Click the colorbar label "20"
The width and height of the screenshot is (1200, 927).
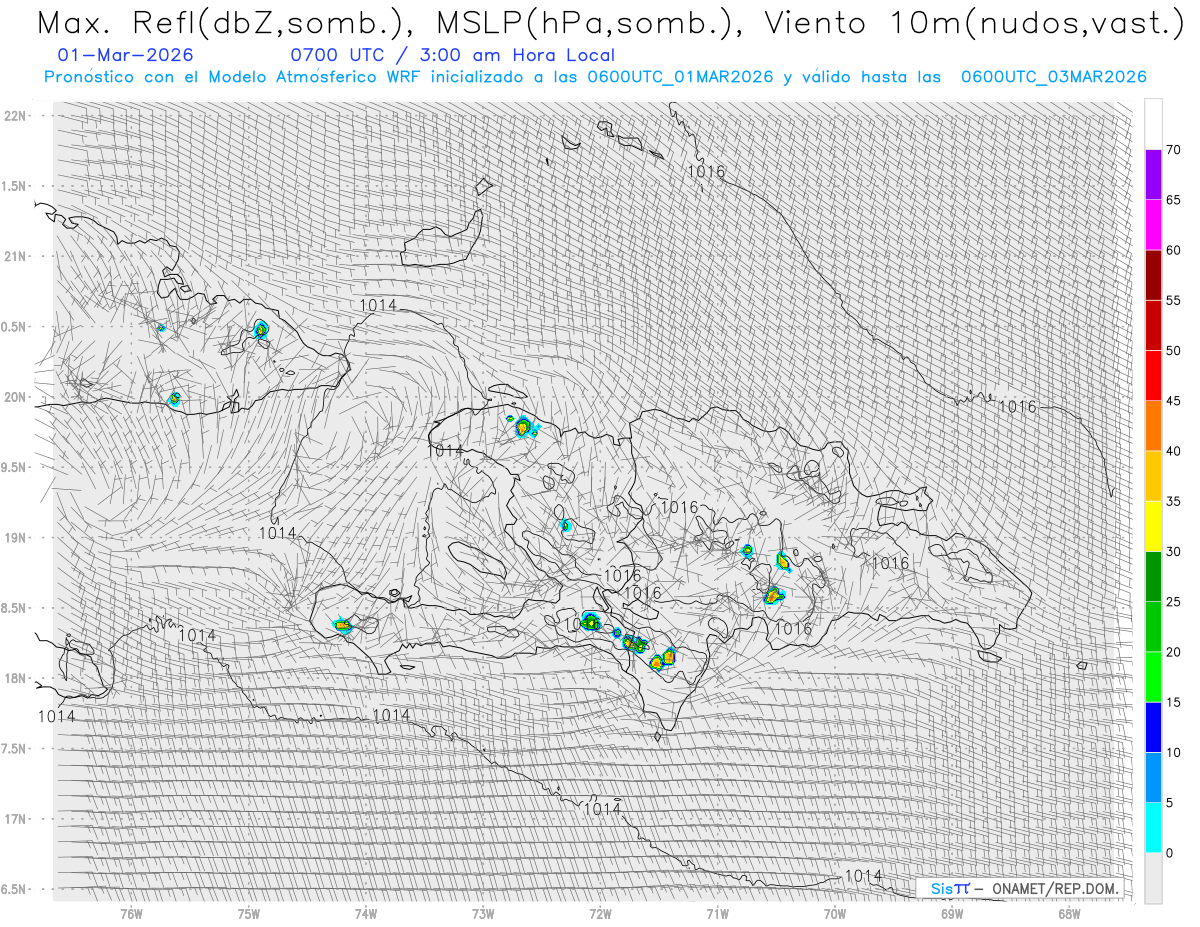(x=1173, y=652)
